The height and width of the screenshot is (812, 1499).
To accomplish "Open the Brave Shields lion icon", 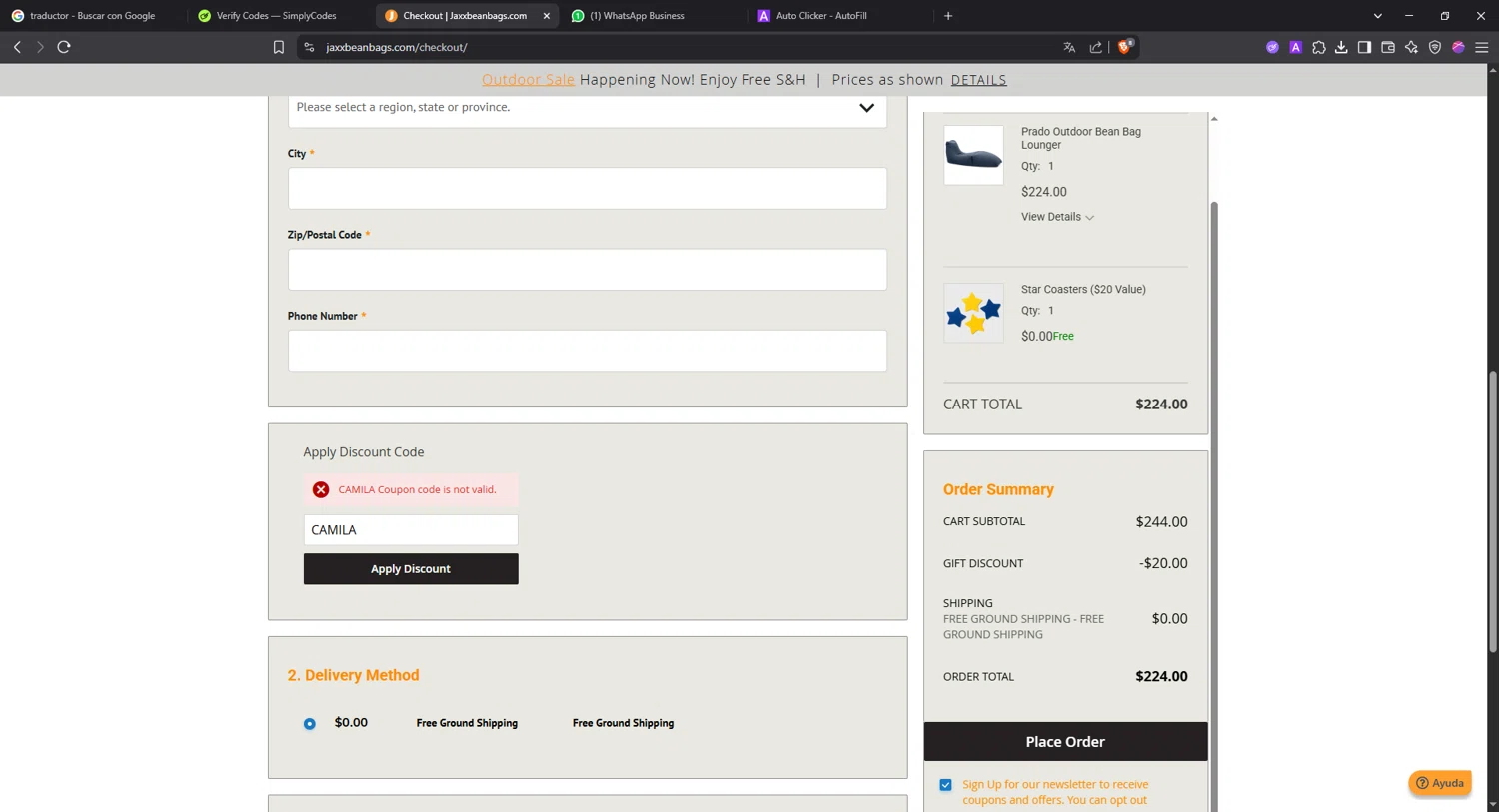I will pyautogui.click(x=1125, y=46).
